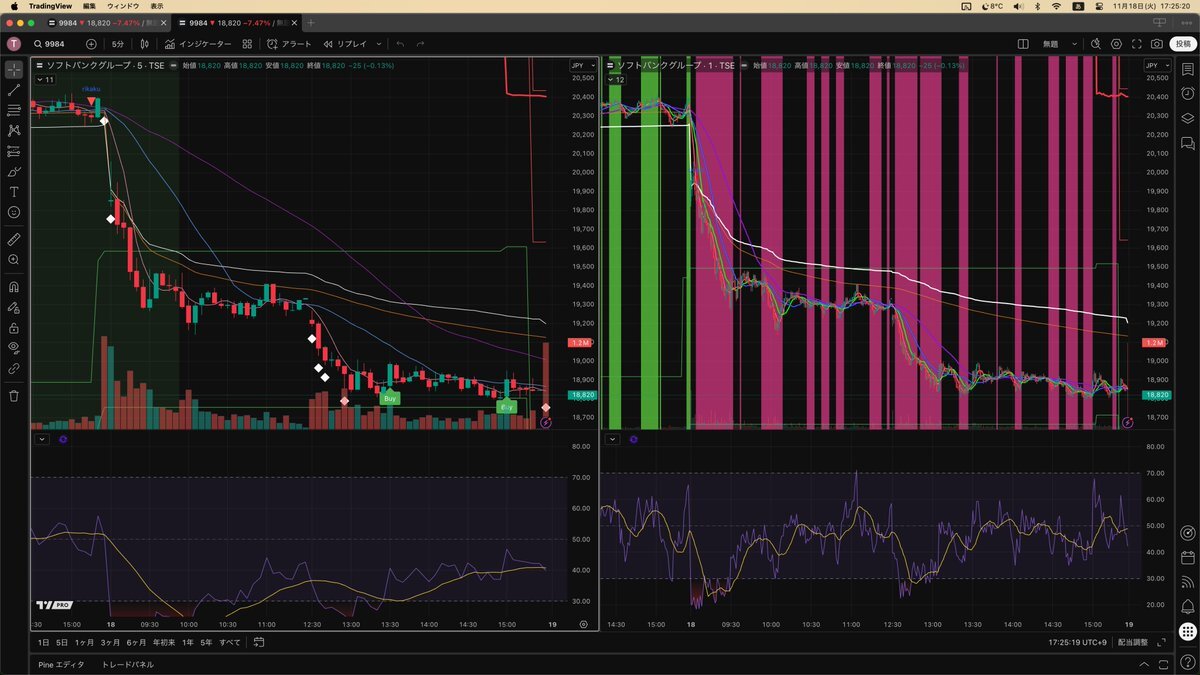Take a chart snapshot with camera icon
Image resolution: width=1200 pixels, height=675 pixels.
tap(1157, 44)
